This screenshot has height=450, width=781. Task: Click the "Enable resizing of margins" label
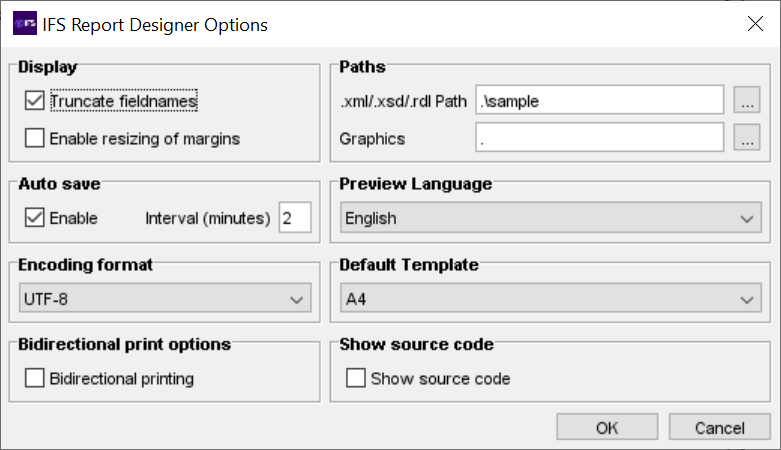pos(144,139)
